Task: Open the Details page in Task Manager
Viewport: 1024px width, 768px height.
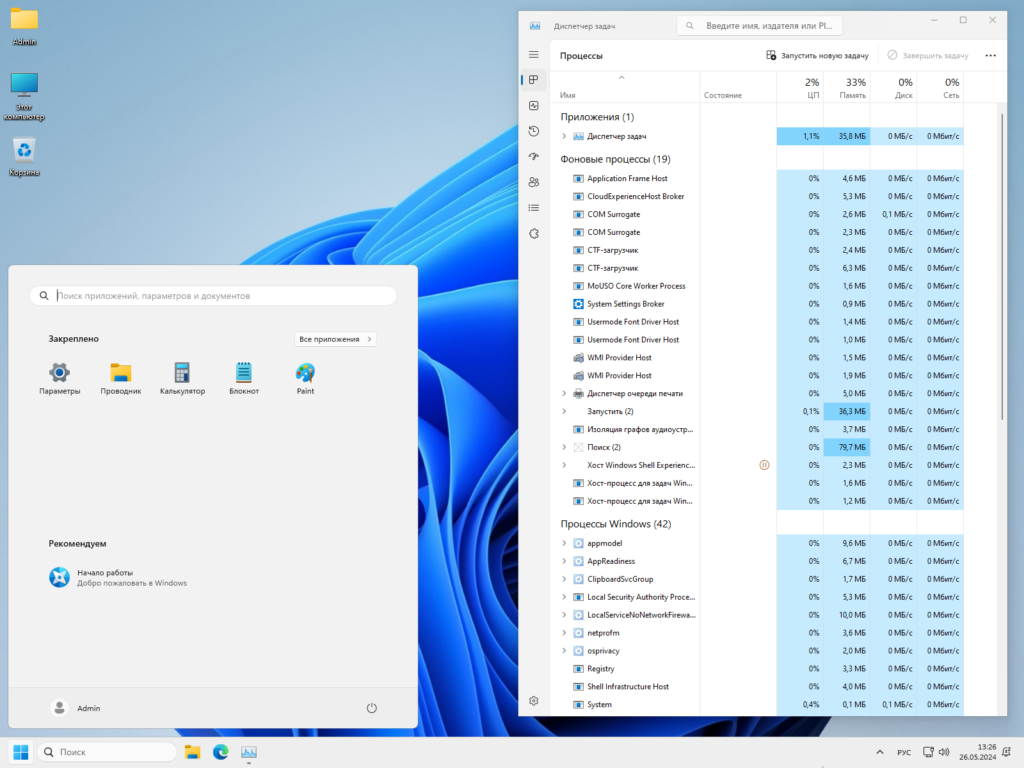Action: click(534, 208)
